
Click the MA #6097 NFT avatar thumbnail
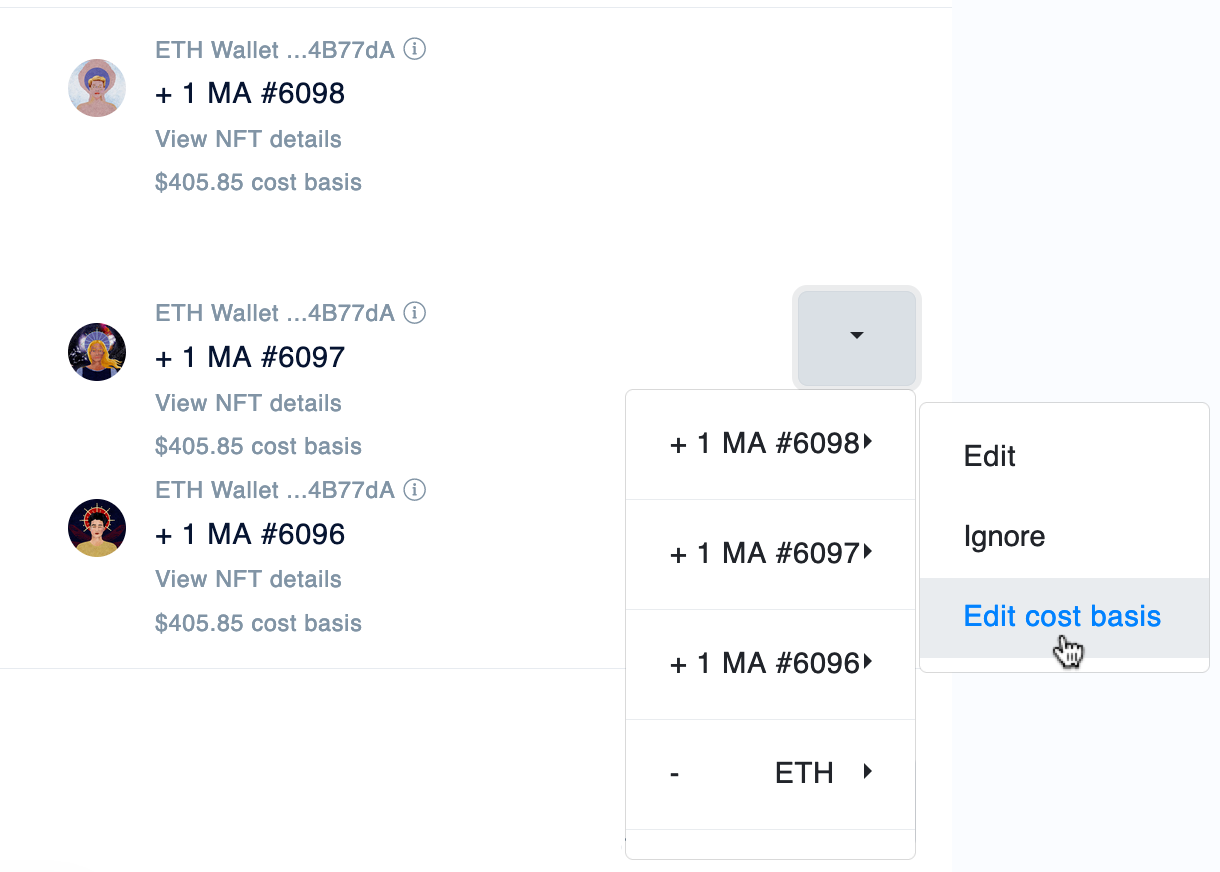97,352
